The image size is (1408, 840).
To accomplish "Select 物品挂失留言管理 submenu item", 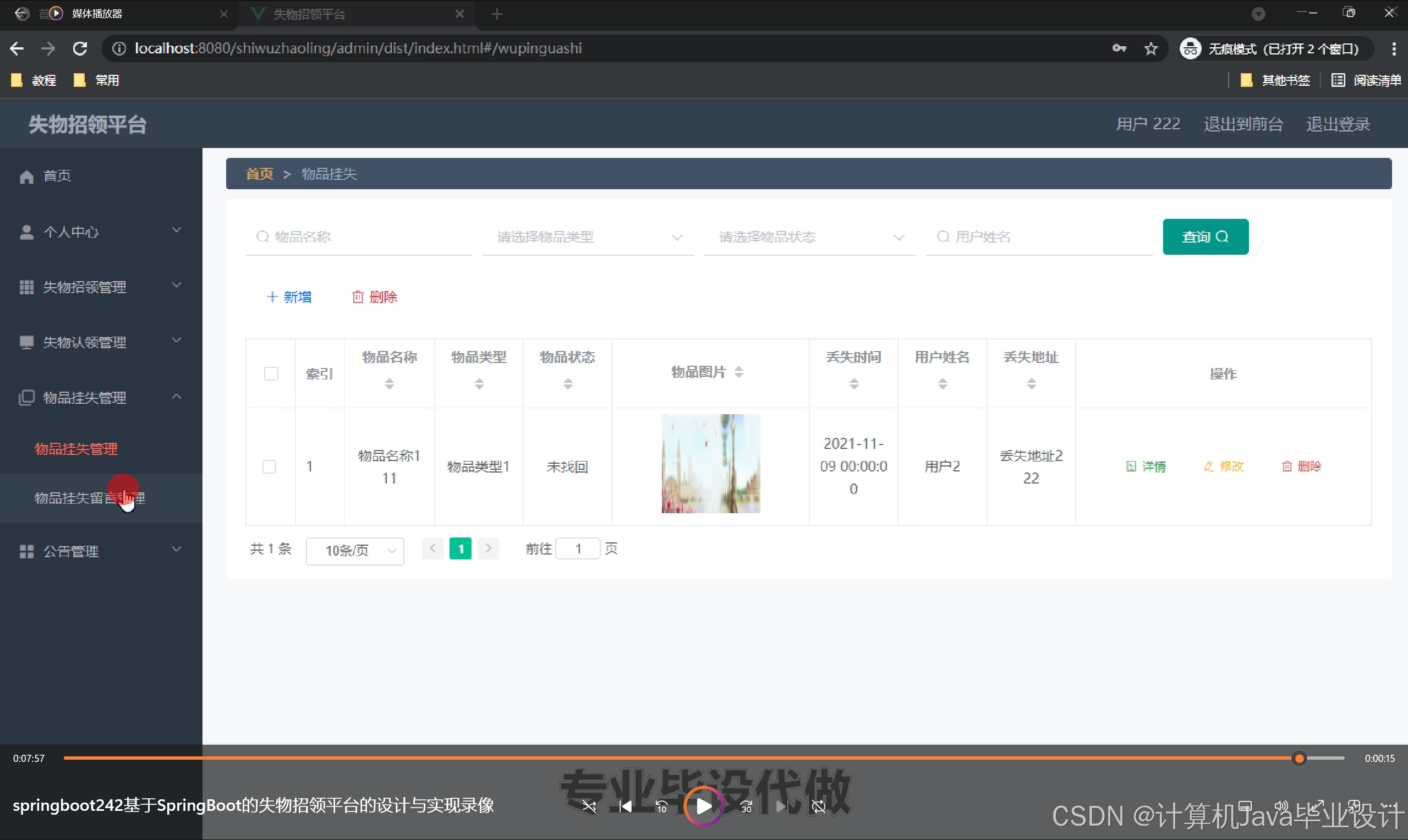I will (90, 498).
